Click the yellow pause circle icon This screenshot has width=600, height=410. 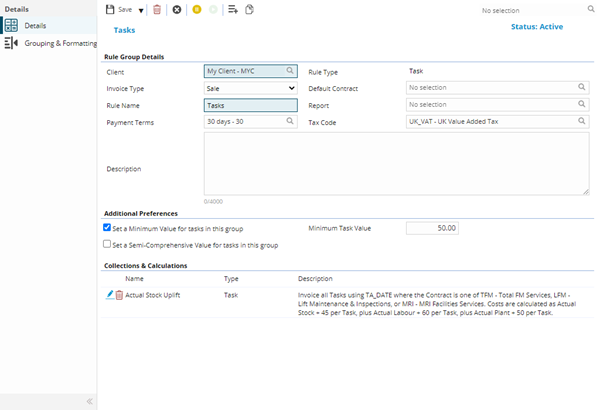197,9
